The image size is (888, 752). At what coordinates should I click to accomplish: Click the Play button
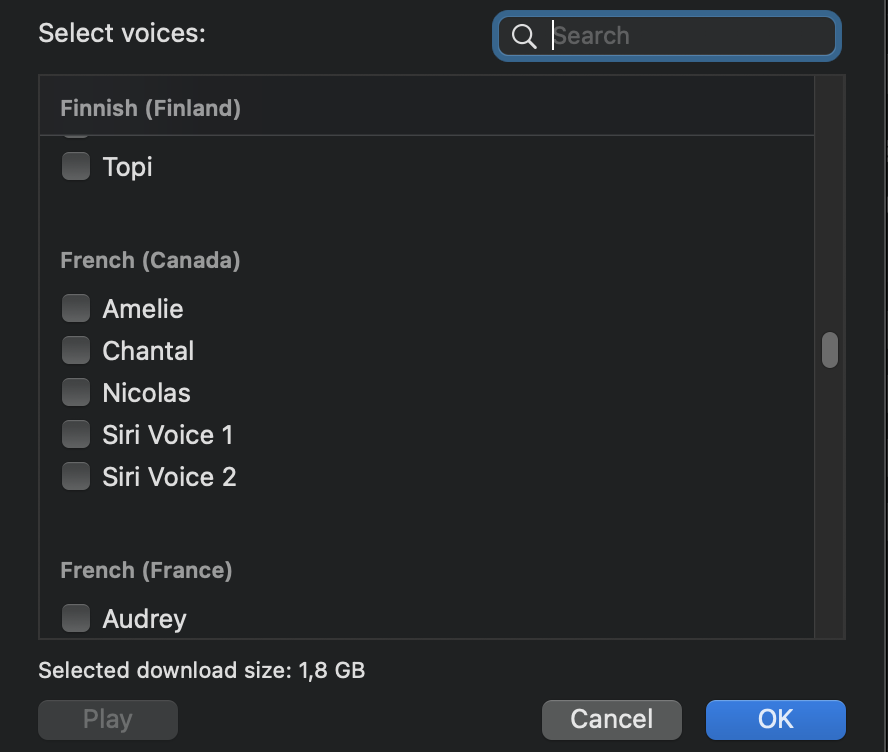(108, 719)
